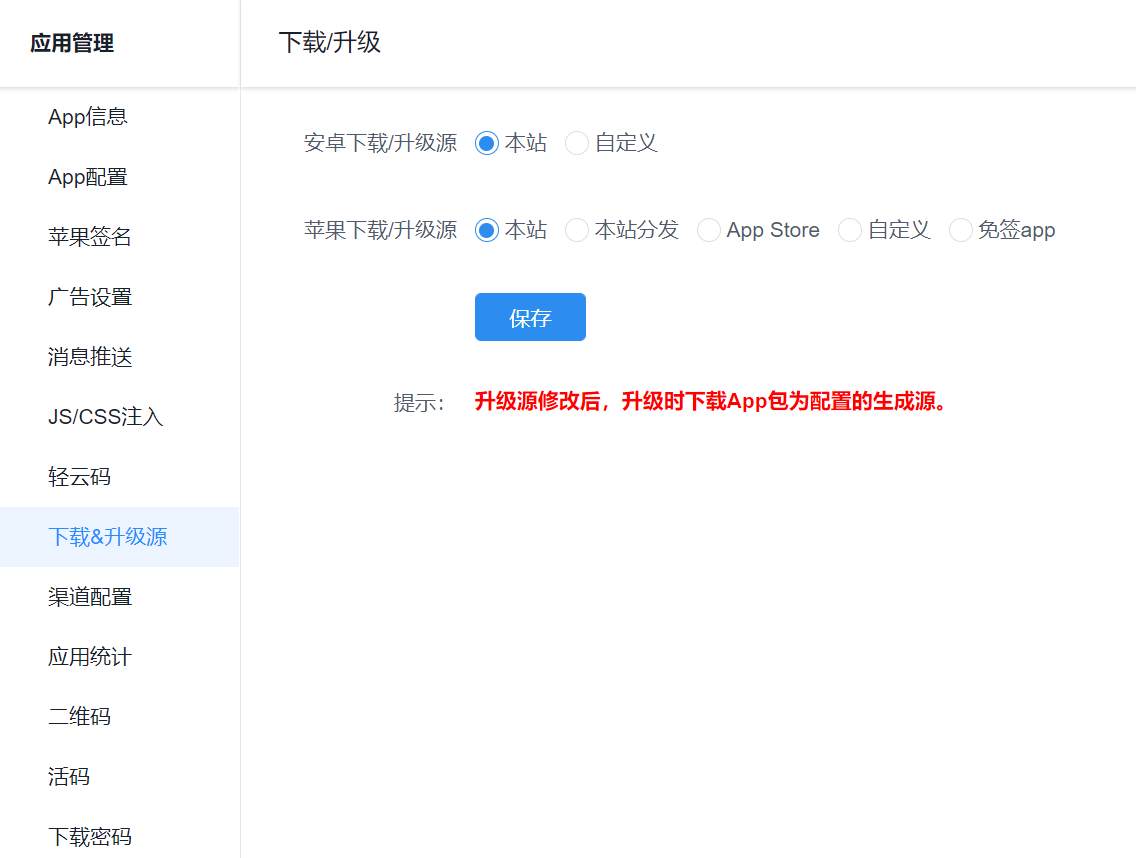Select 本站 for 安卓下载/升级源
Screen dimensions: 1136x858
pyautogui.click(x=487, y=144)
